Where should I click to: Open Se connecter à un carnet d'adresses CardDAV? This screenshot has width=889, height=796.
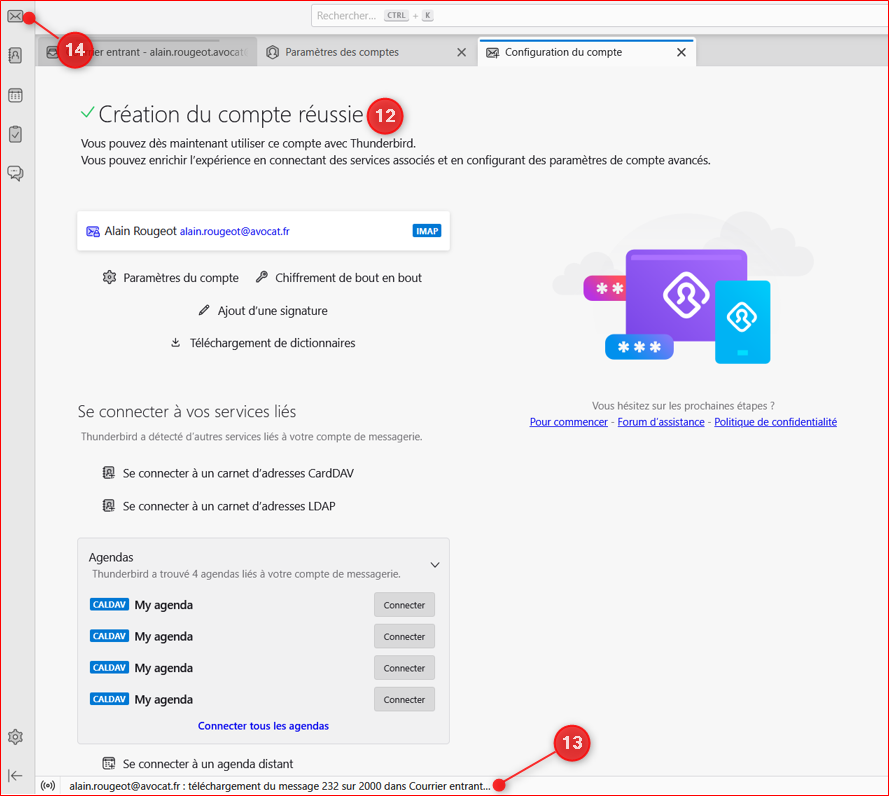coord(228,473)
